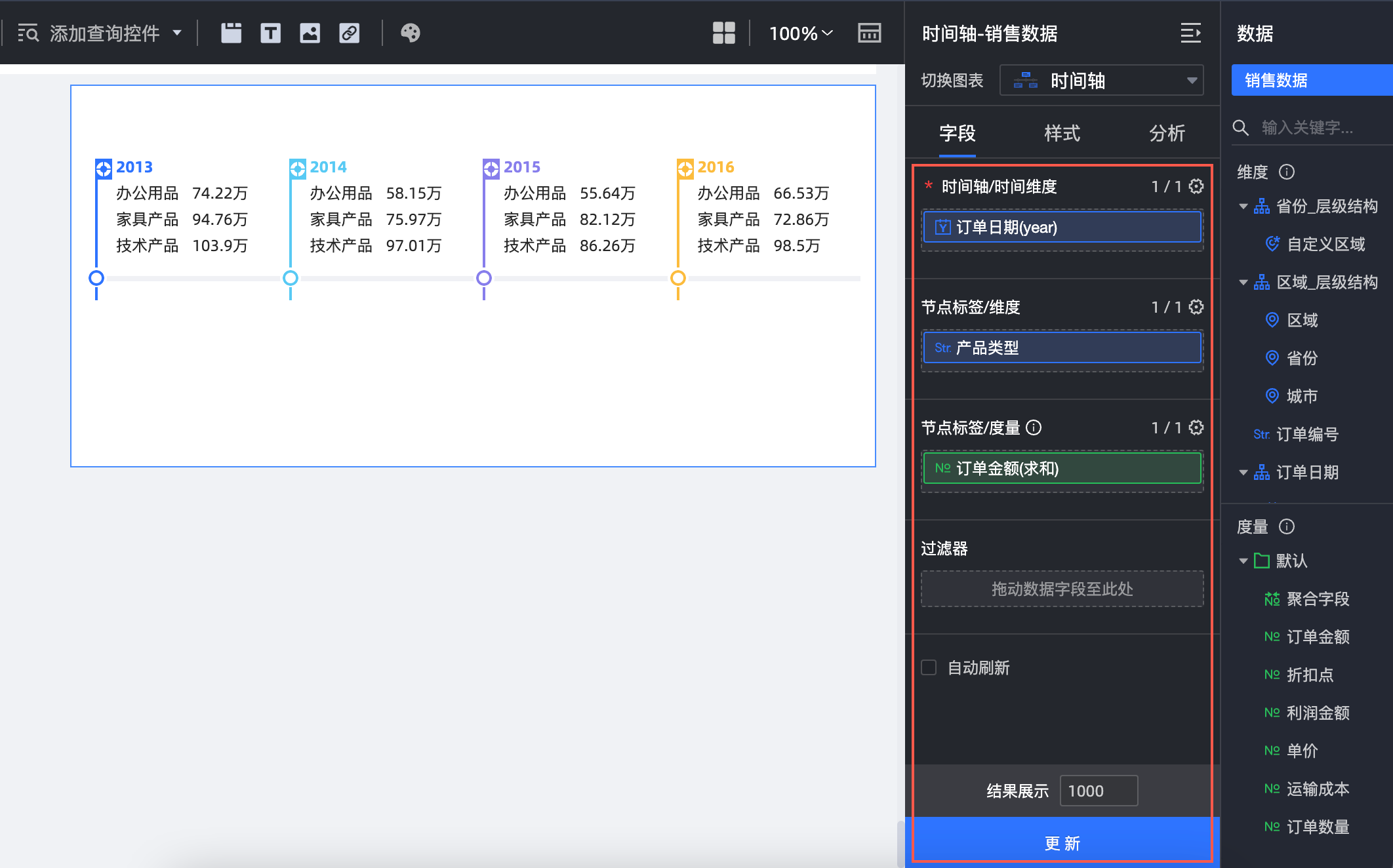This screenshot has height=868, width=1393.
Task: Switch to the 样式 tab
Action: click(x=1062, y=133)
